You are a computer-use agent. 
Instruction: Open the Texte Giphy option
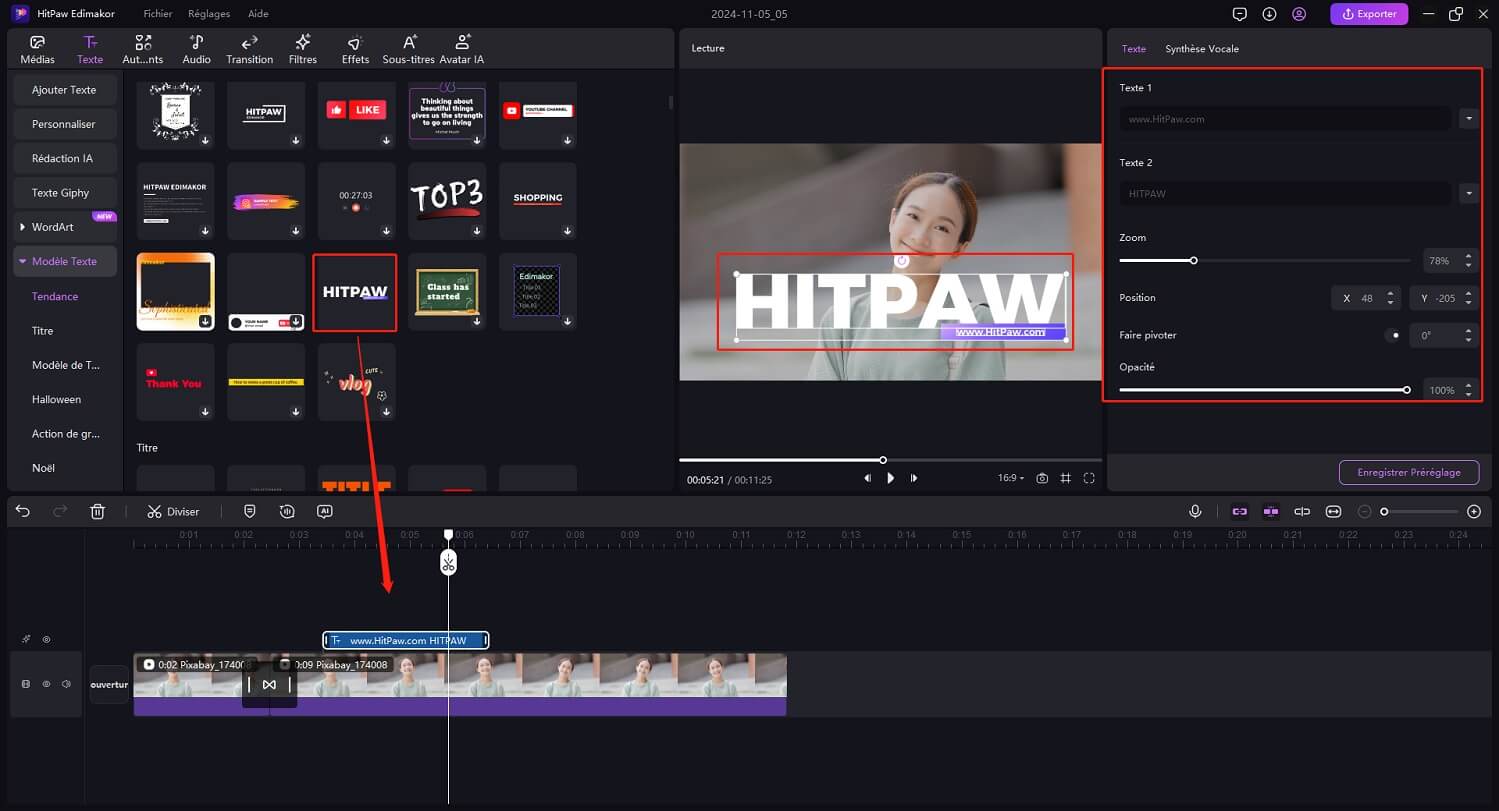coord(65,193)
